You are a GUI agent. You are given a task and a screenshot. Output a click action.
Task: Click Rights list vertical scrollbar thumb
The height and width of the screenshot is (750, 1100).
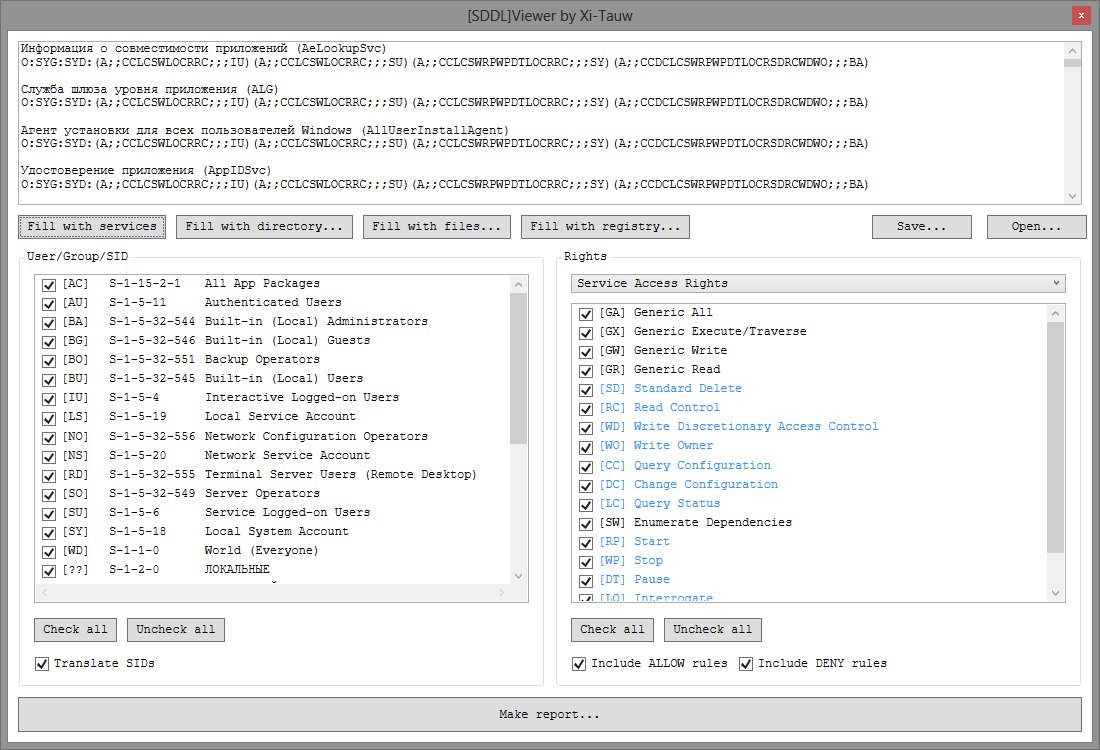tap(1055, 437)
